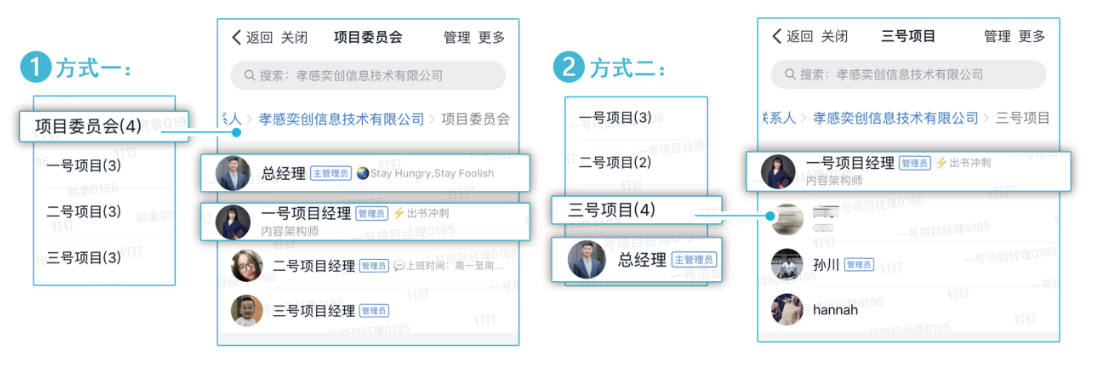Select 一号项目(3) in the first list

(84, 166)
